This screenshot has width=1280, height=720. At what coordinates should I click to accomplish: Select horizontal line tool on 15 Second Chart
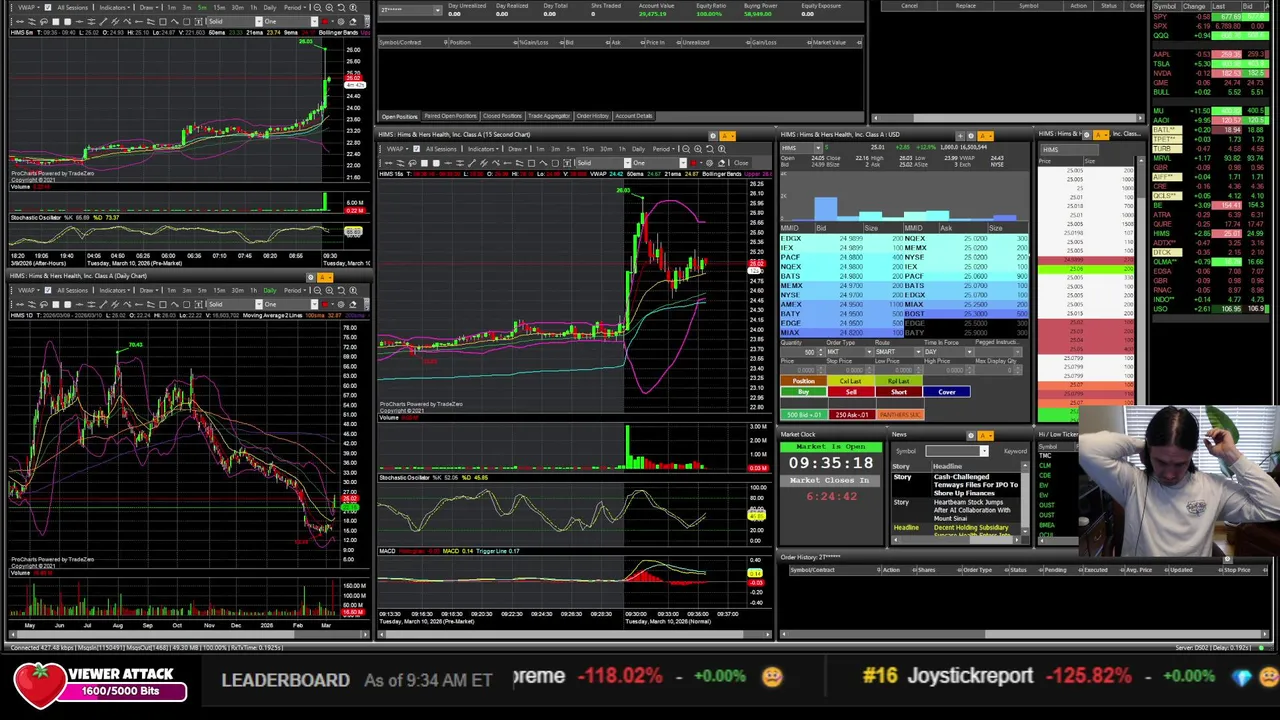[x=448, y=163]
